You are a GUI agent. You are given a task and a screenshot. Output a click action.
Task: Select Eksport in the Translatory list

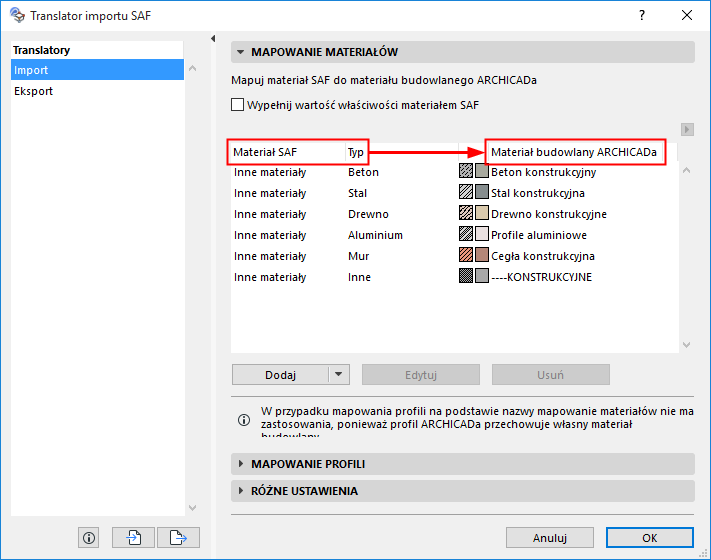[97, 91]
